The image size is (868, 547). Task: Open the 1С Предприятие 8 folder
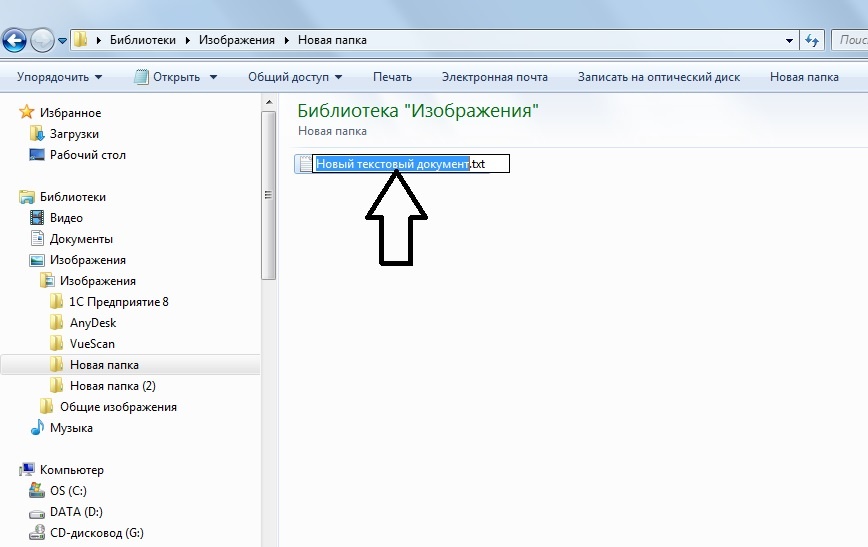tap(119, 302)
